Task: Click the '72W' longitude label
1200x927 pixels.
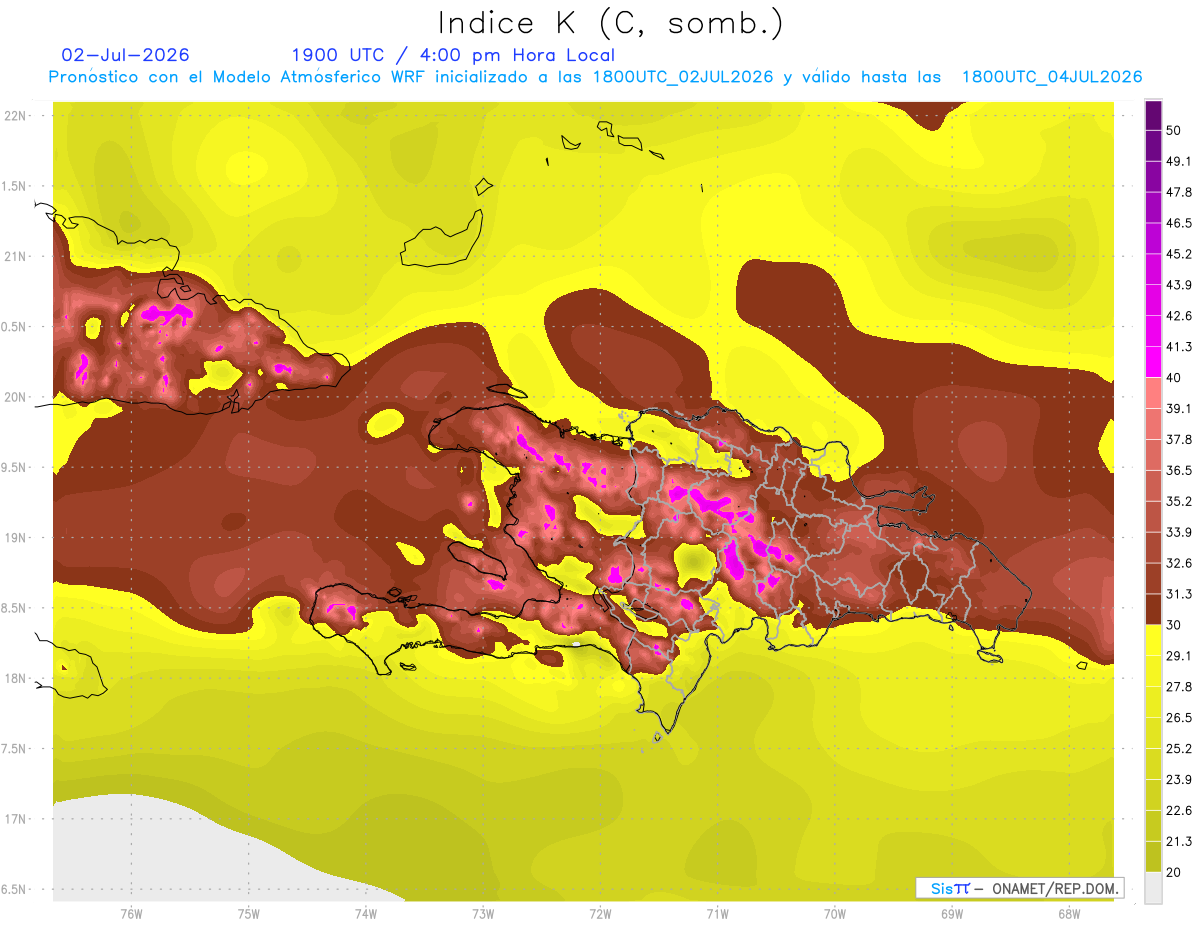Action: 600,914
